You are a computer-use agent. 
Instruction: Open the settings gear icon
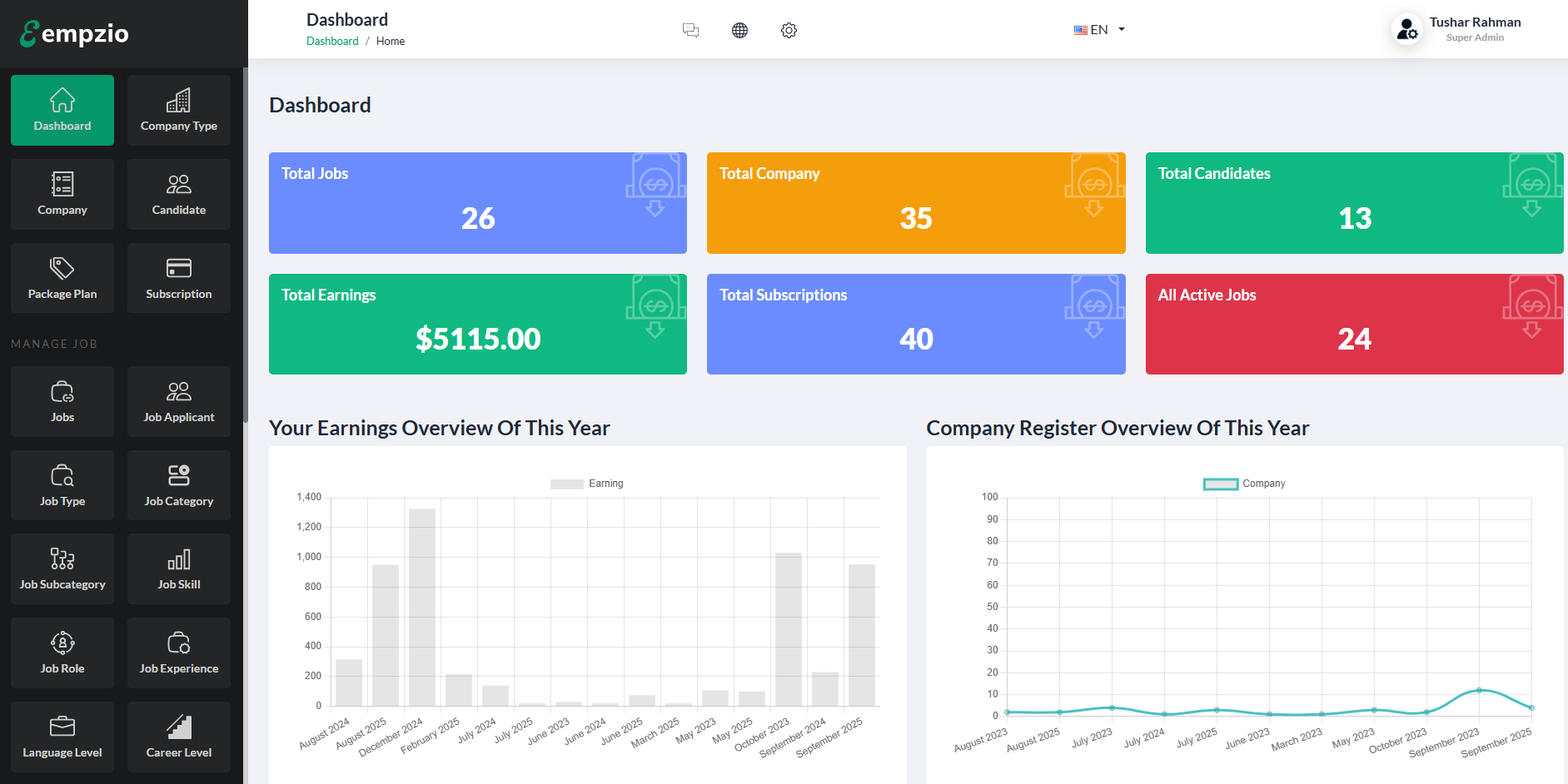789,31
